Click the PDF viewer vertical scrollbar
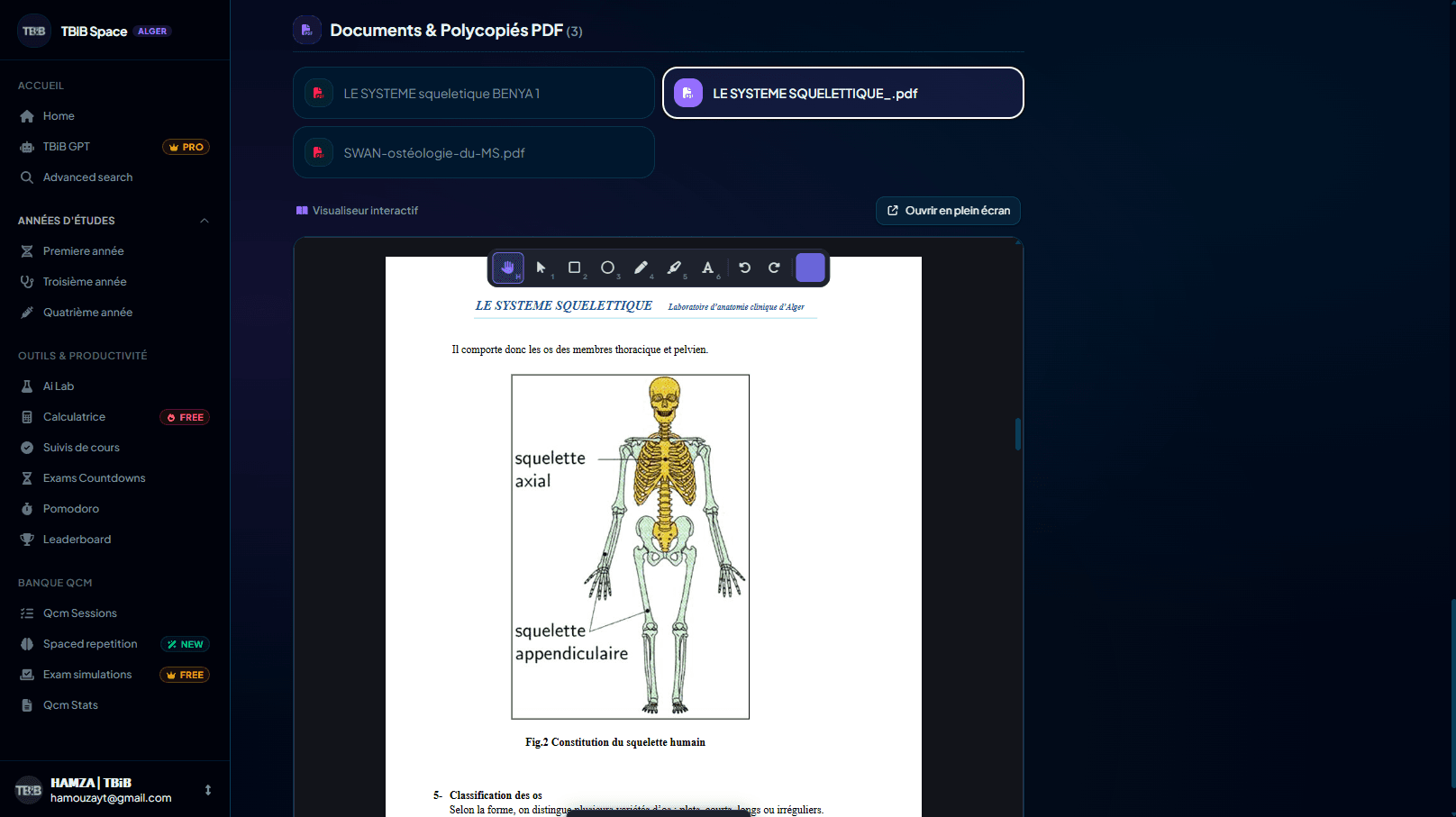Image resolution: width=1456 pixels, height=817 pixels. click(x=1018, y=433)
